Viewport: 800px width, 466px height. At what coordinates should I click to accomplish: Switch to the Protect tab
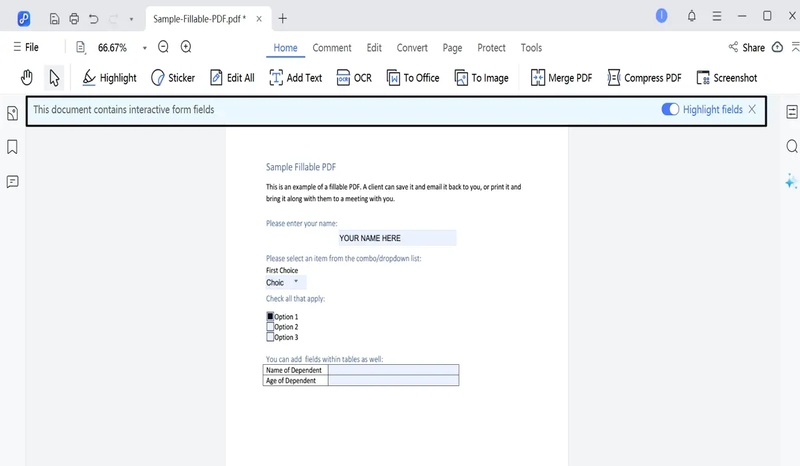tap(491, 47)
